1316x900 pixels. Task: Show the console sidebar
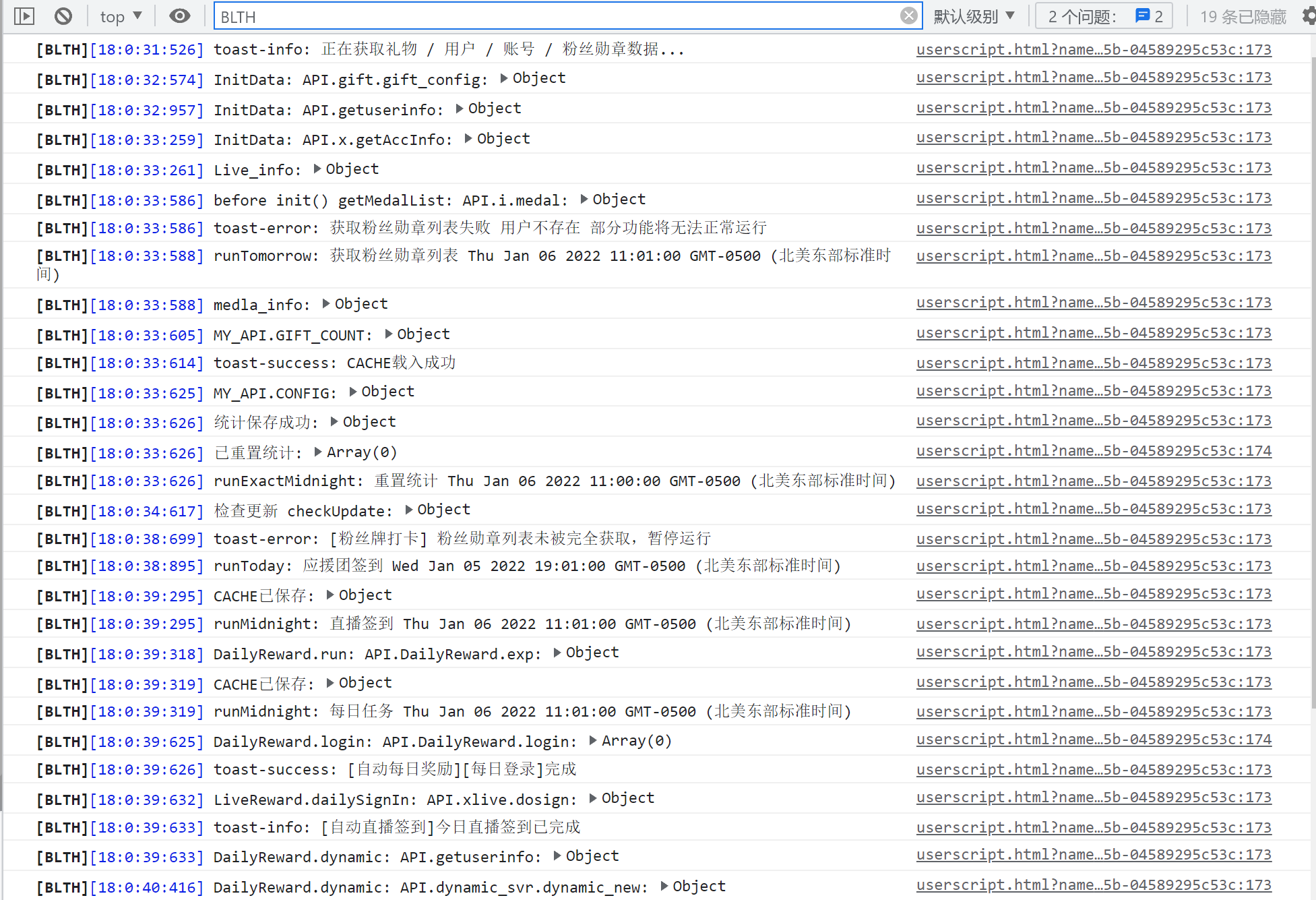pyautogui.click(x=24, y=16)
